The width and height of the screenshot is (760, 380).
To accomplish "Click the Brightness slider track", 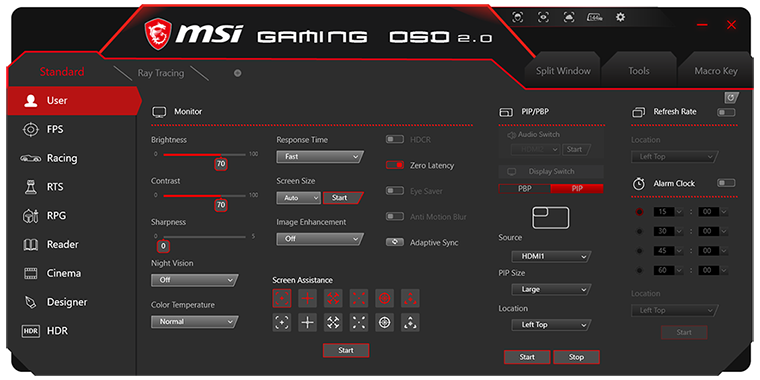I will (x=204, y=155).
